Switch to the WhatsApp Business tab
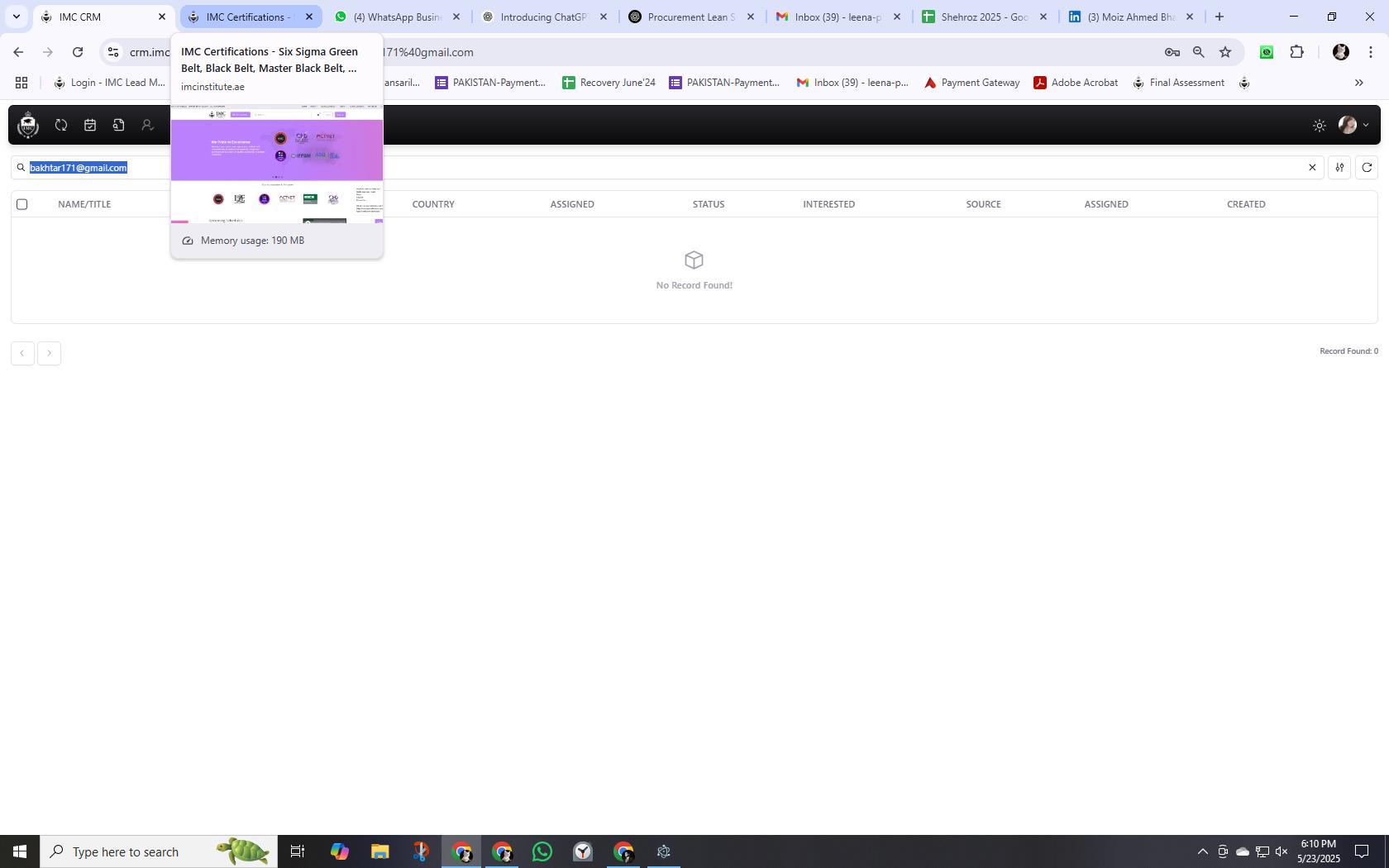The width and height of the screenshot is (1389, 868). click(x=398, y=17)
